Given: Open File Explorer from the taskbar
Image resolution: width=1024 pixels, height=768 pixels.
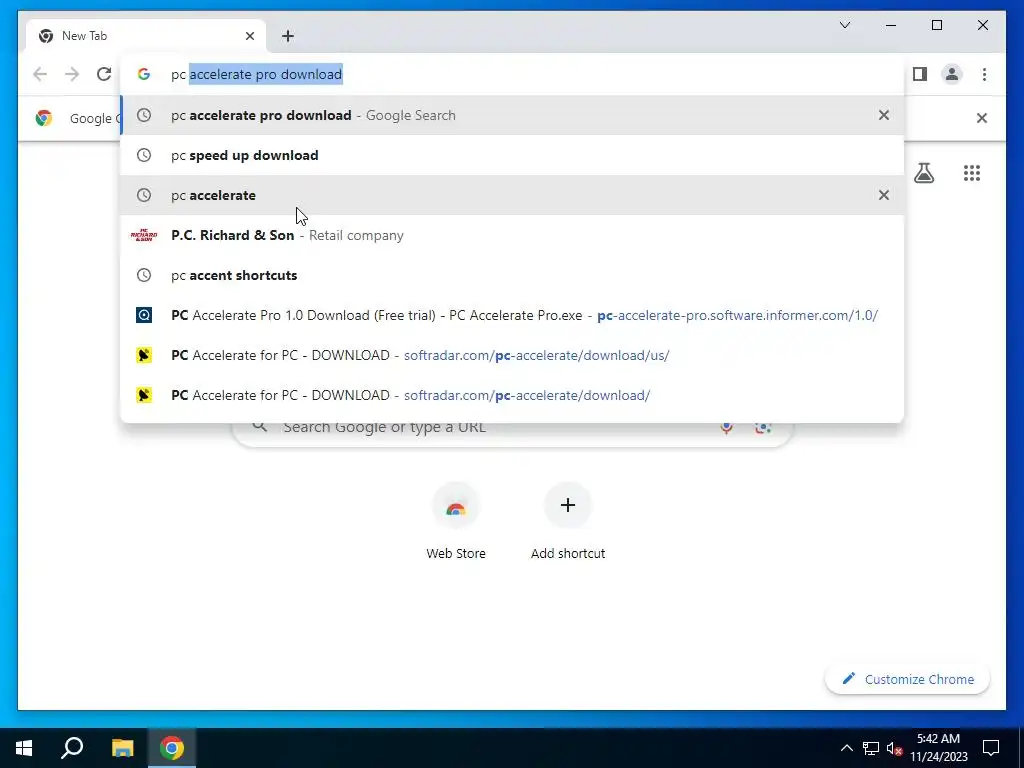Looking at the screenshot, I should 122,748.
